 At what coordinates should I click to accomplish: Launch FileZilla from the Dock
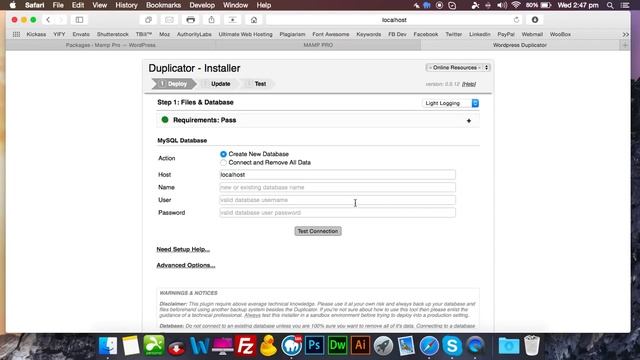pyautogui.click(x=245, y=346)
